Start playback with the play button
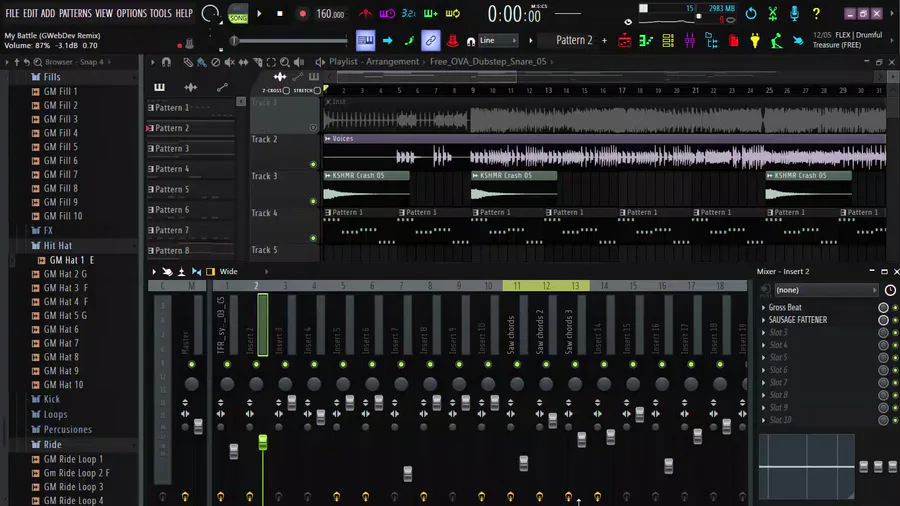The image size is (900, 506). coord(259,14)
